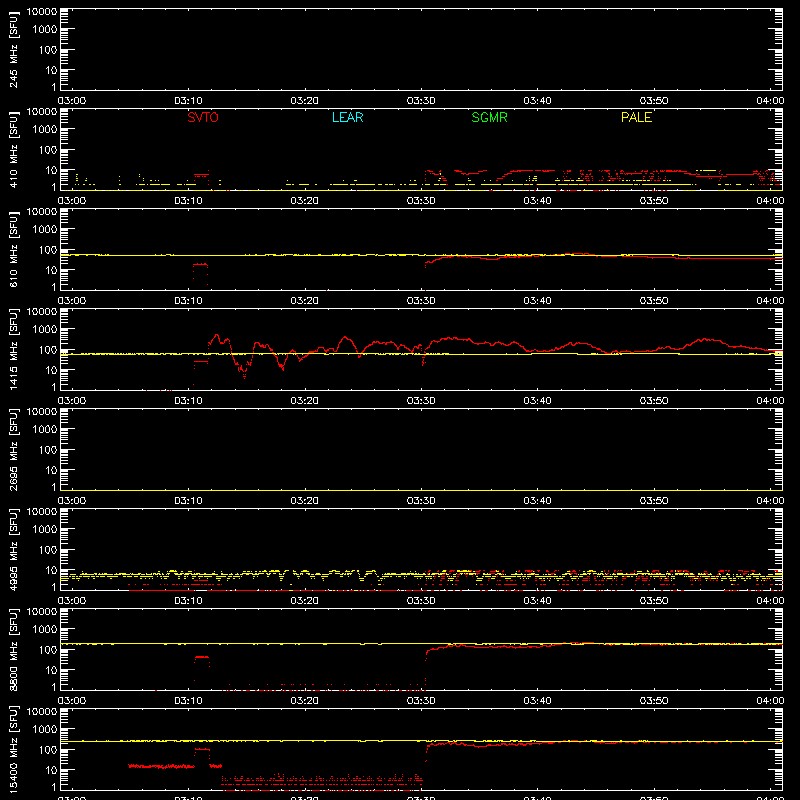
Task: Click the green SGMR station label
Action: [x=489, y=117]
